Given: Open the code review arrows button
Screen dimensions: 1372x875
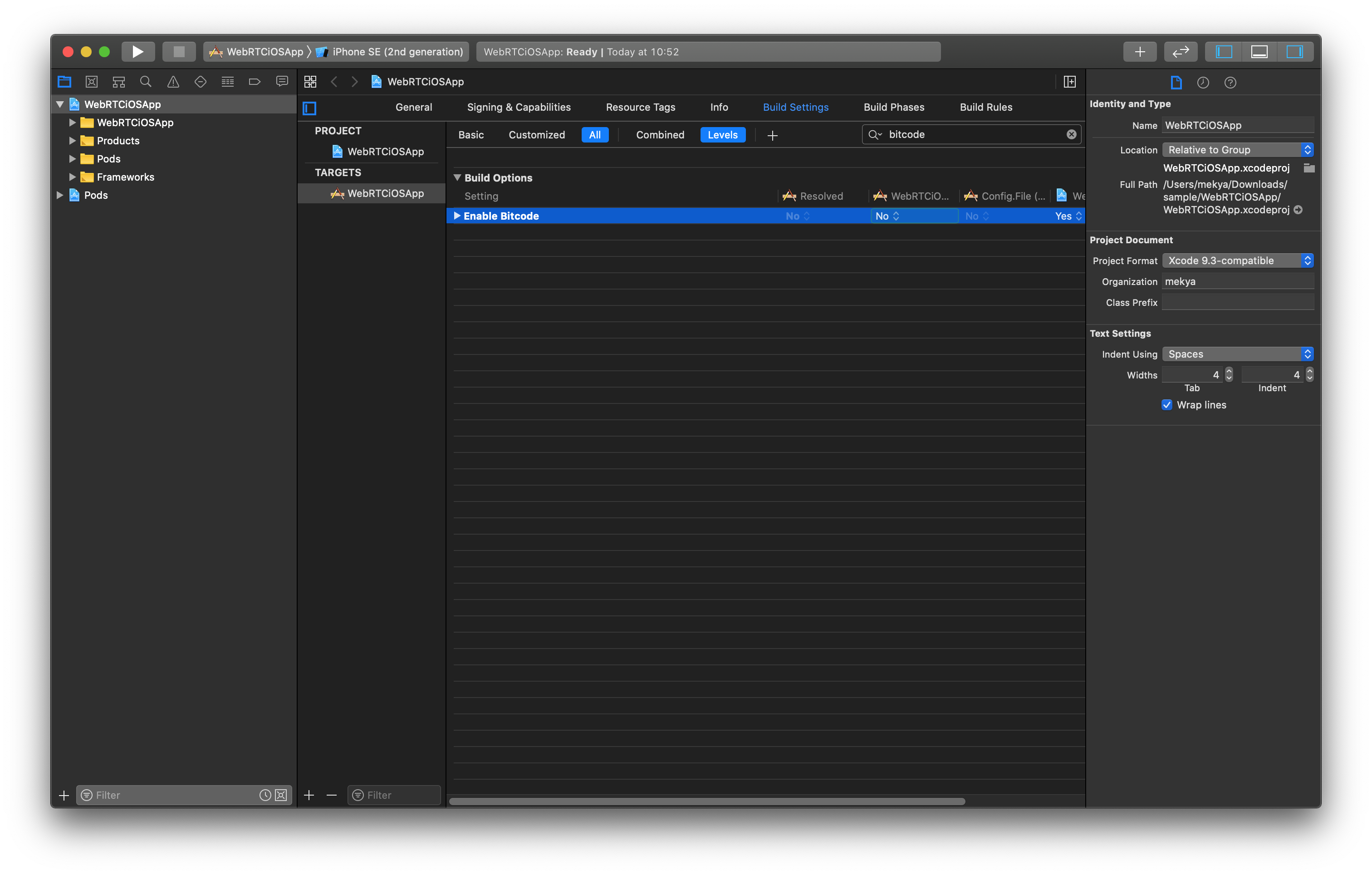Looking at the screenshot, I should pos(1181,52).
